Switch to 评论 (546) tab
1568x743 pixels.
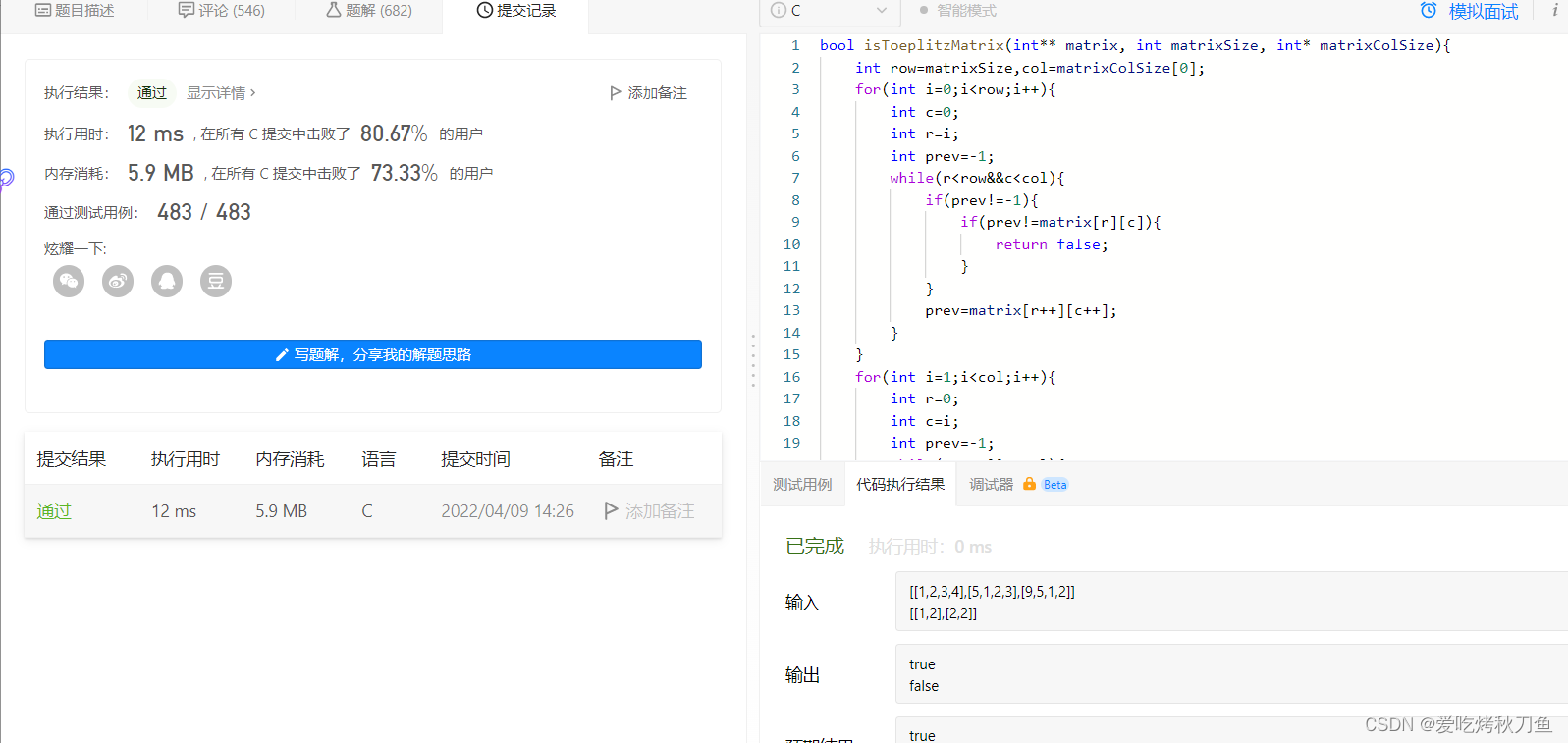(222, 11)
